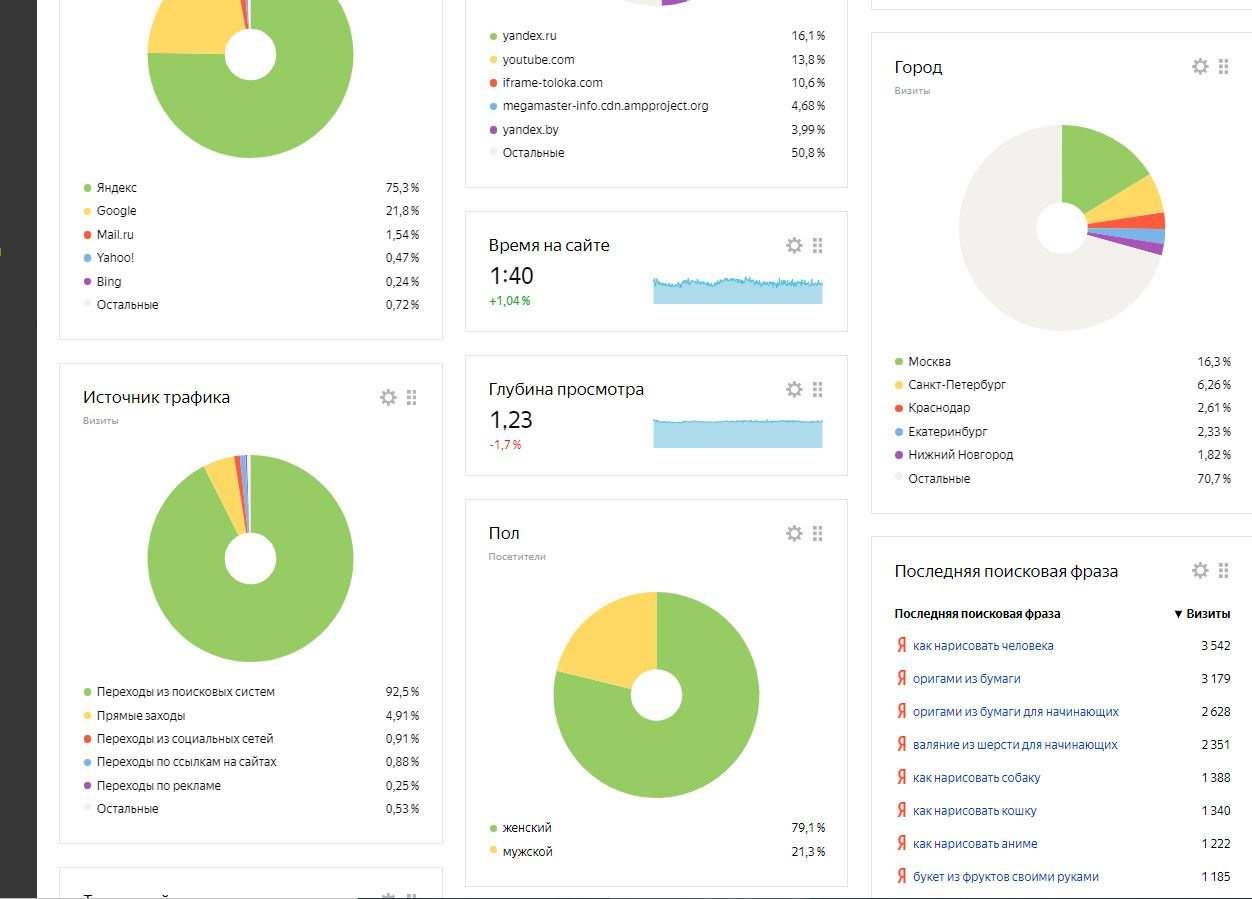Open settings gear of Время на сайте widget
The image size is (1252, 899).
[794, 245]
